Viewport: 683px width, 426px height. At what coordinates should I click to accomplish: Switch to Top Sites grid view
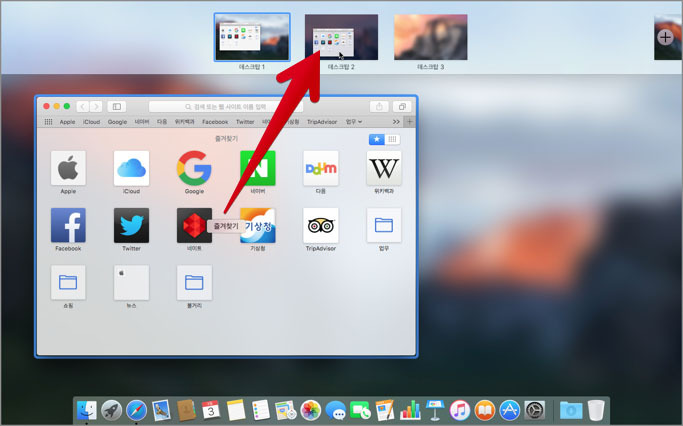coord(392,139)
